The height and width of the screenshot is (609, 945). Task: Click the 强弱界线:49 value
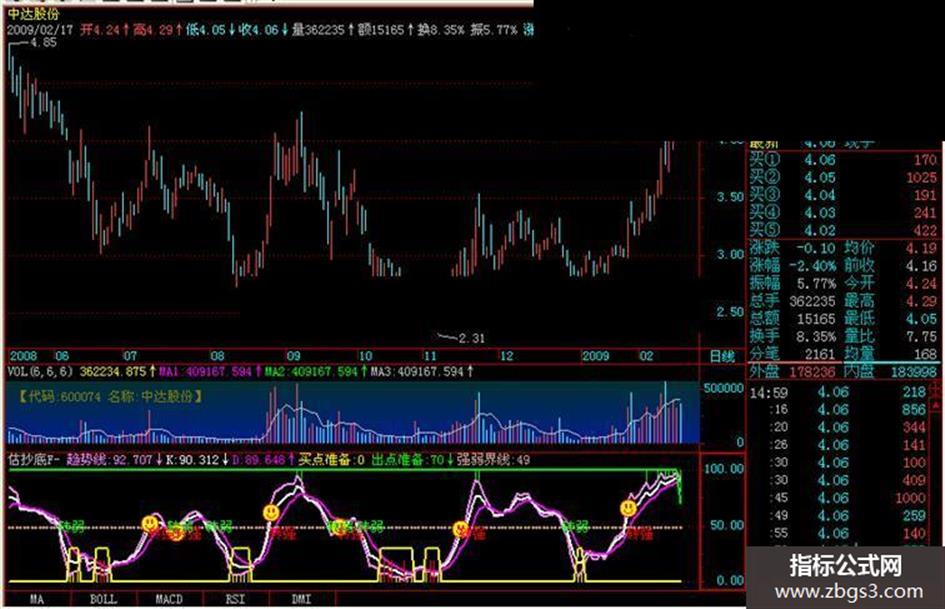pyautogui.click(x=493, y=460)
